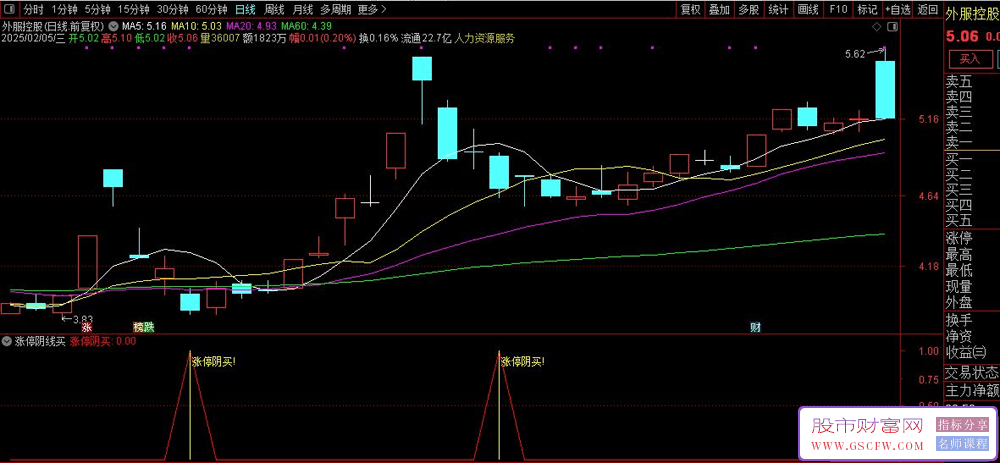1000x463 pixels.
Task: Click the 财 financial marker icon
Action: 755,328
